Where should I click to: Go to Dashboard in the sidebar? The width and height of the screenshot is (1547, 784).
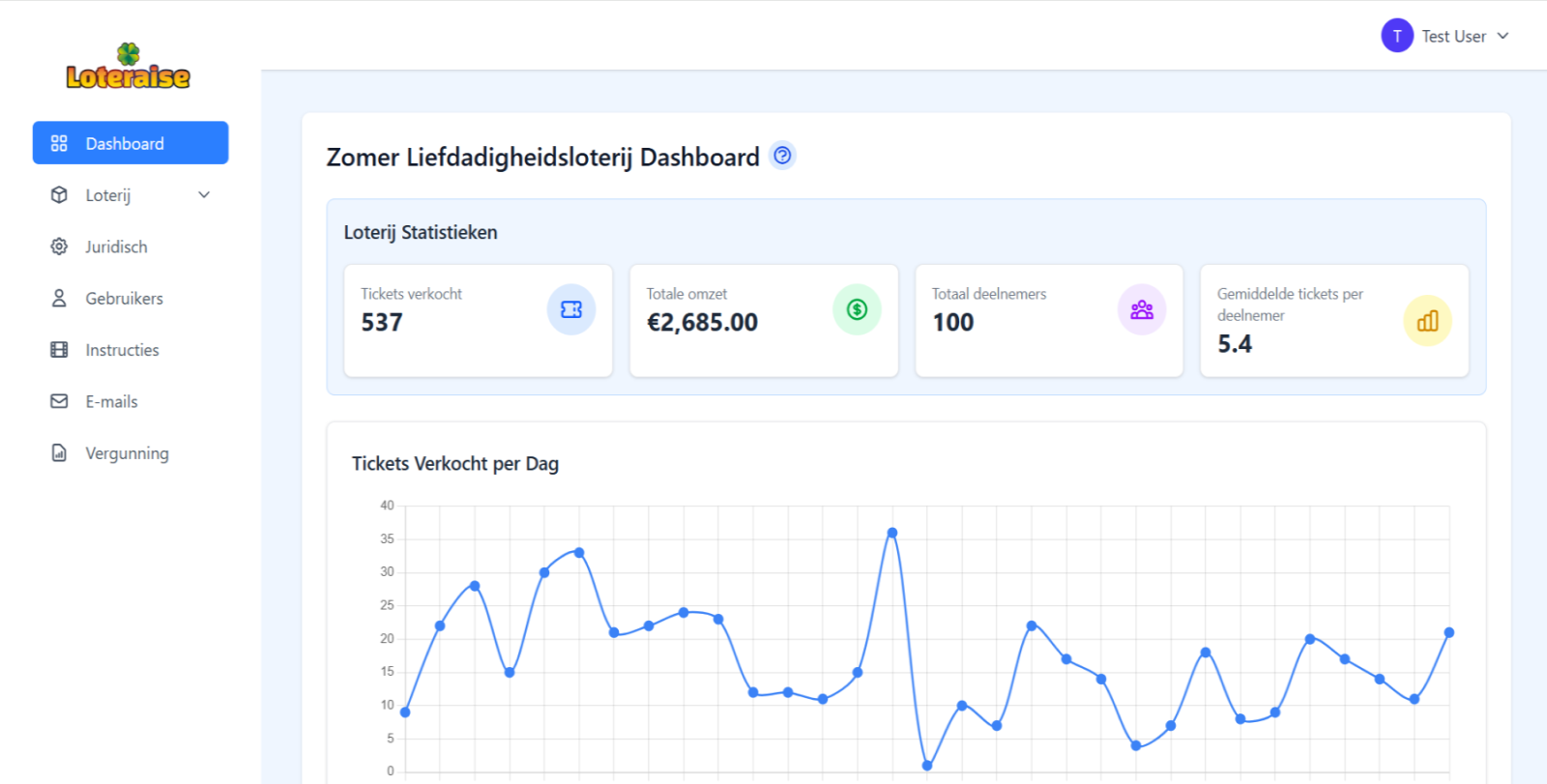coord(125,143)
